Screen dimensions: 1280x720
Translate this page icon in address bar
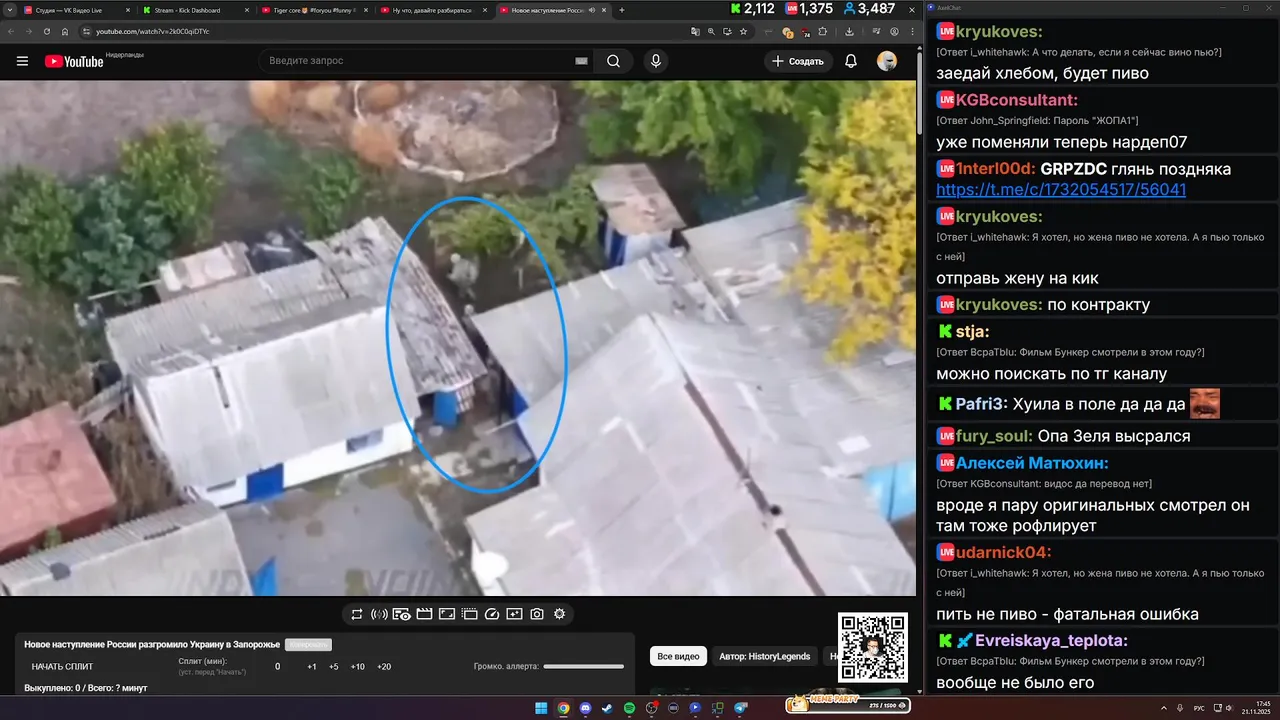tap(695, 31)
